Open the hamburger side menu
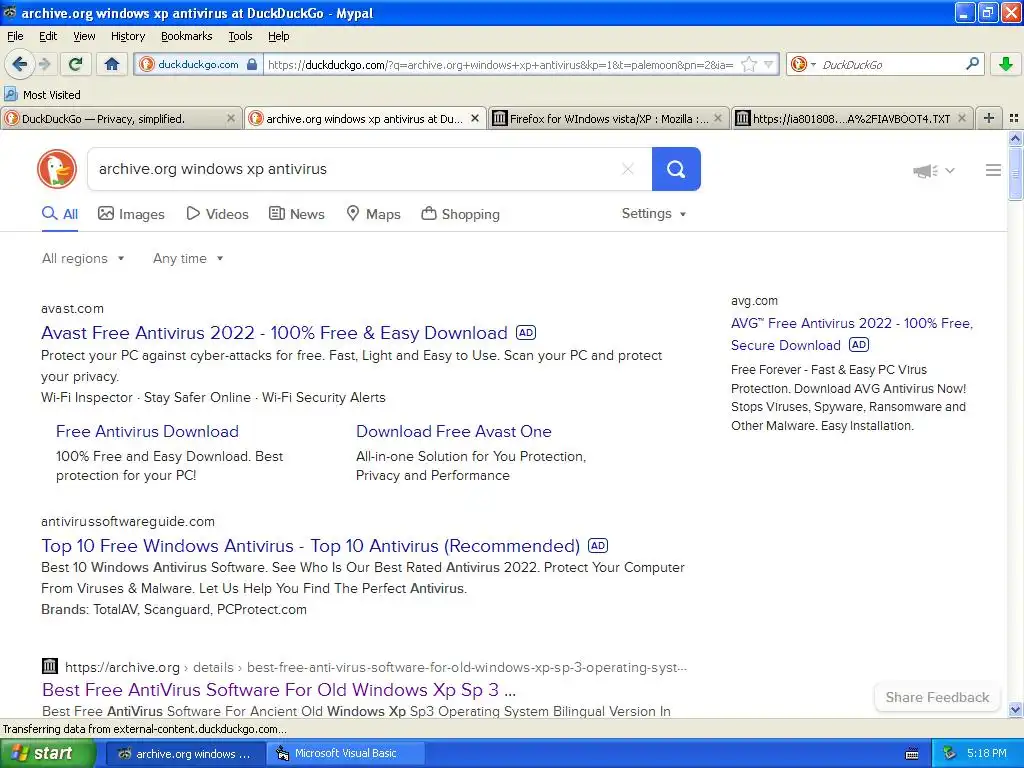 (x=993, y=170)
